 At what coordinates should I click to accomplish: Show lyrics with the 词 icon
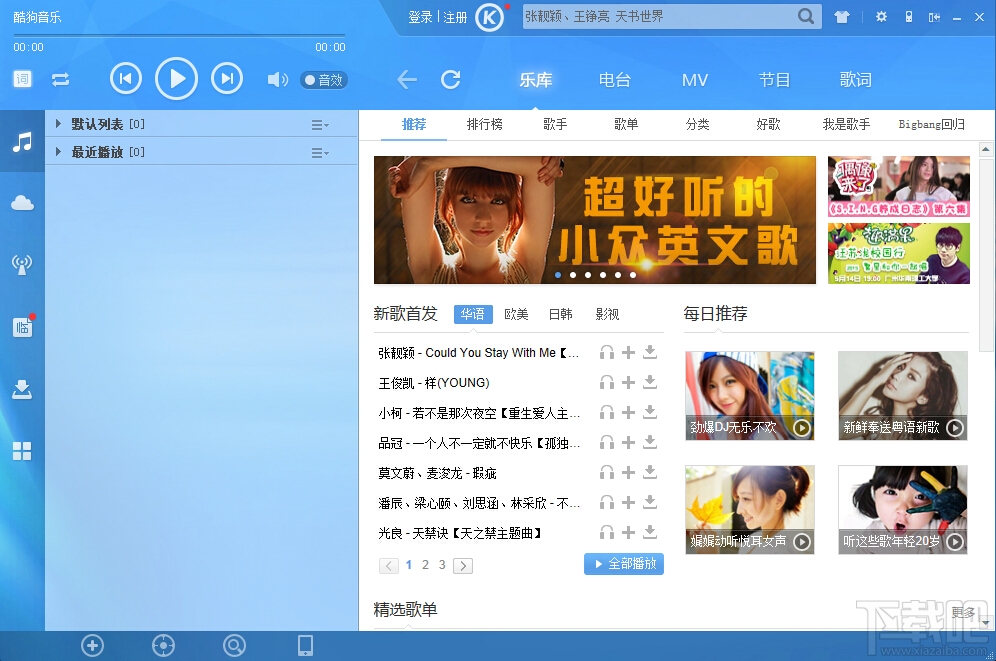pyautogui.click(x=22, y=78)
